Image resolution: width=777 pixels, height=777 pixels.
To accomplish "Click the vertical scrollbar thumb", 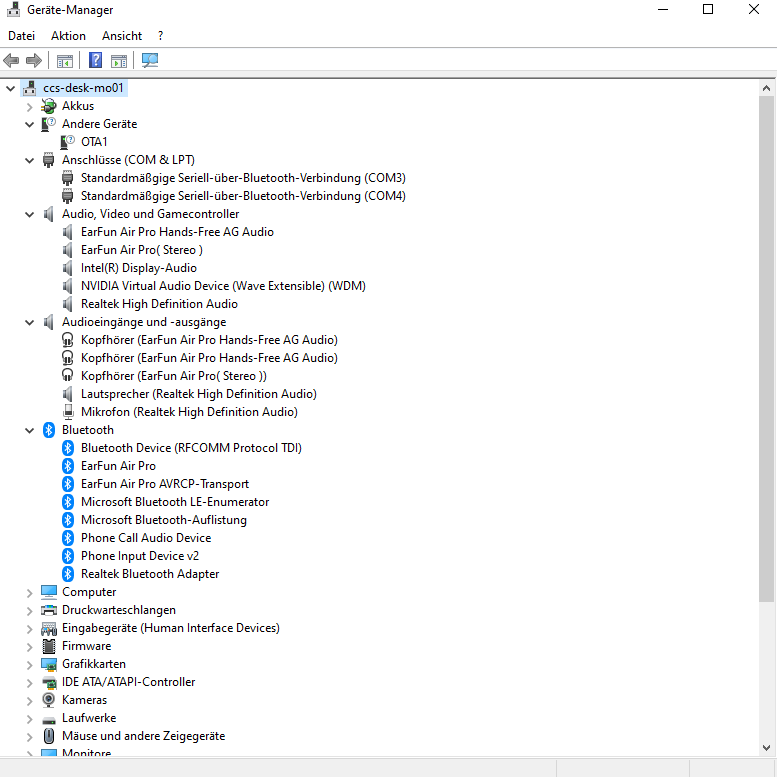I will (x=766, y=349).
